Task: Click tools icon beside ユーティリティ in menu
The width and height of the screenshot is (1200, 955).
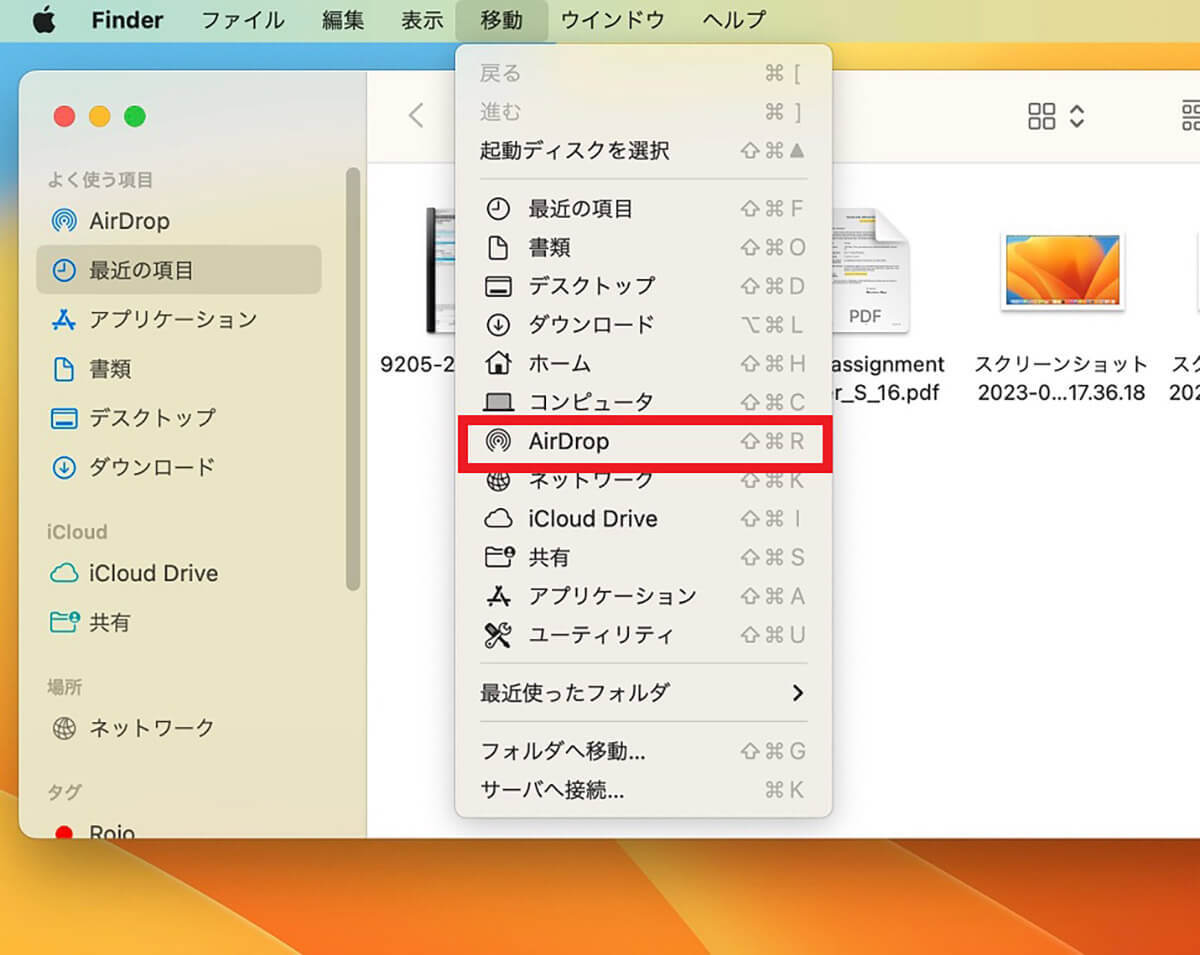Action: coord(498,634)
